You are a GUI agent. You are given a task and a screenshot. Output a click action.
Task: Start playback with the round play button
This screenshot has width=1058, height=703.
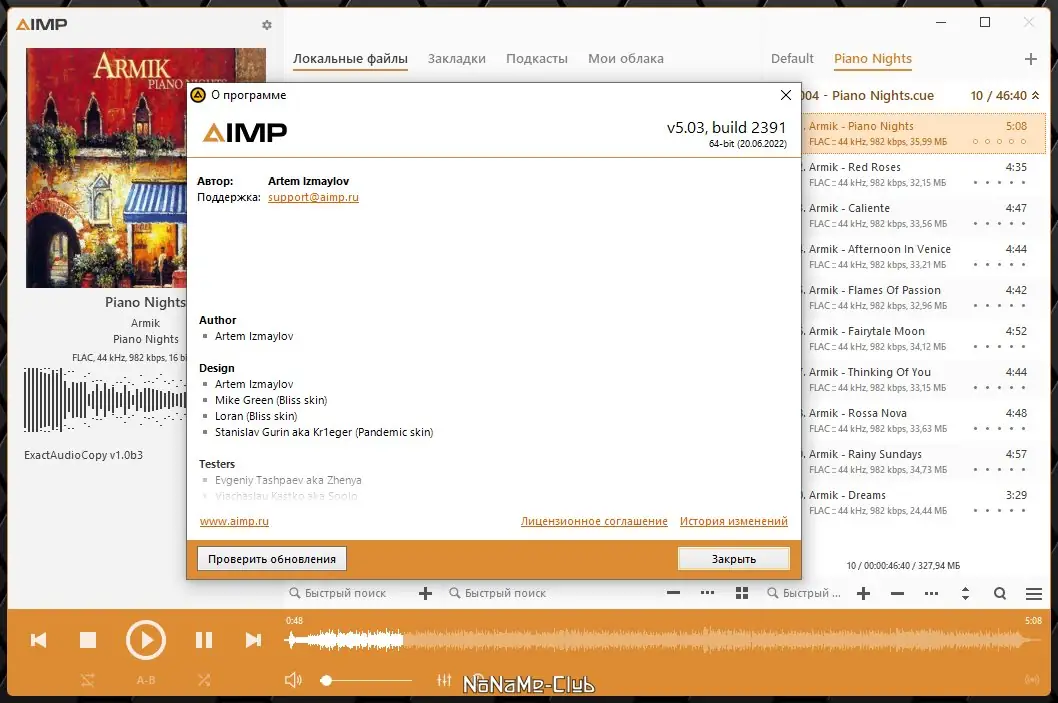(x=146, y=640)
